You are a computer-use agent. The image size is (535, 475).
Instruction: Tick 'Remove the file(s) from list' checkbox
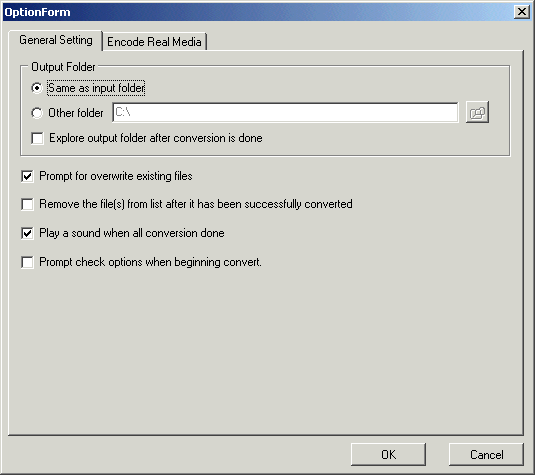tap(27, 204)
